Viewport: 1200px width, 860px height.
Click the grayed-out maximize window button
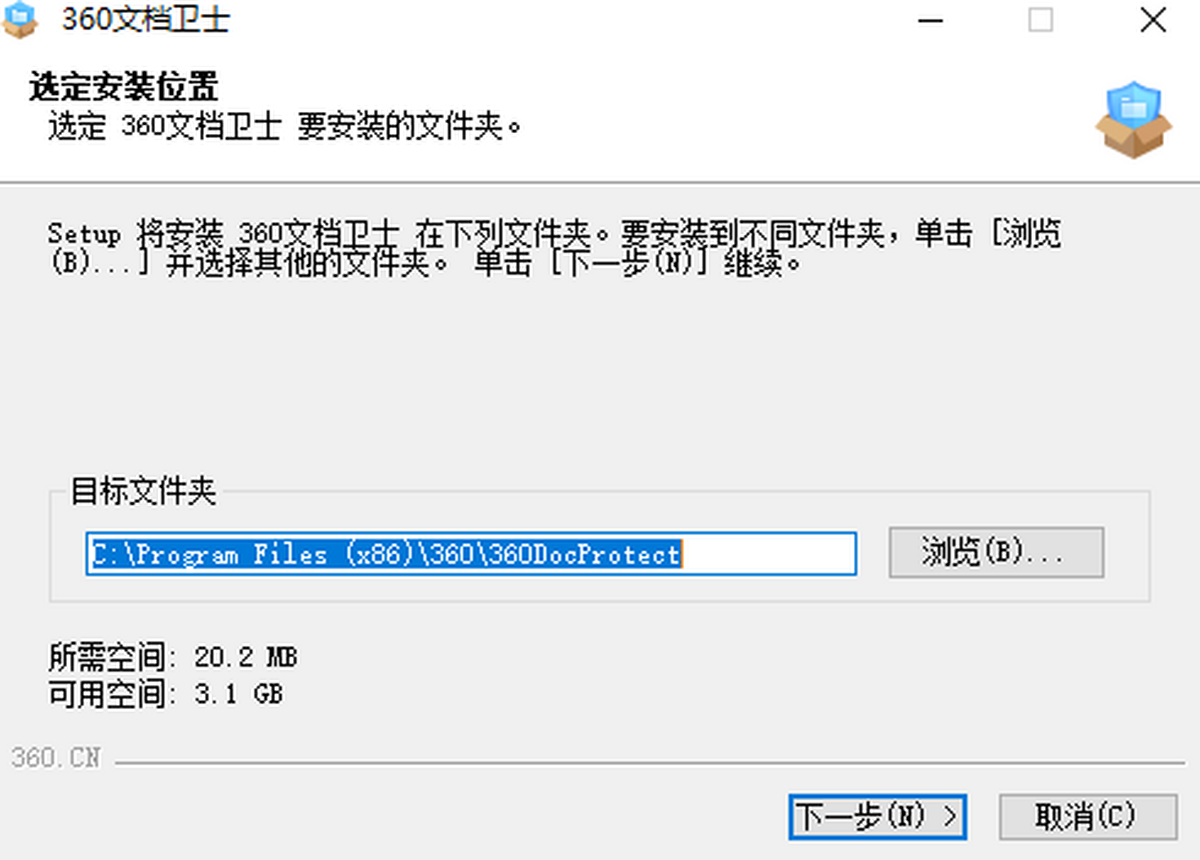(x=1041, y=20)
